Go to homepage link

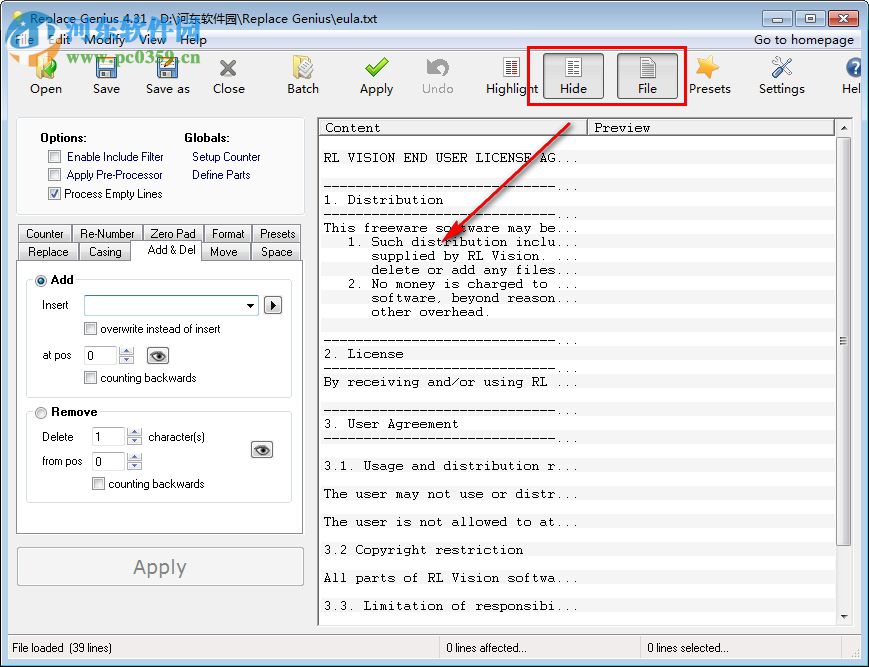pos(803,40)
